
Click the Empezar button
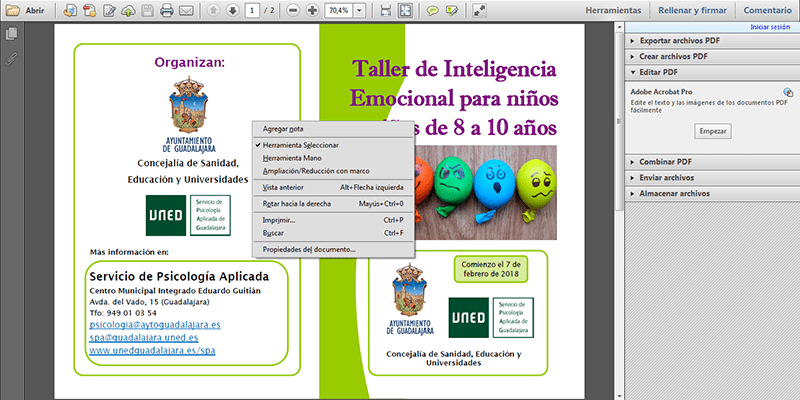[x=713, y=131]
